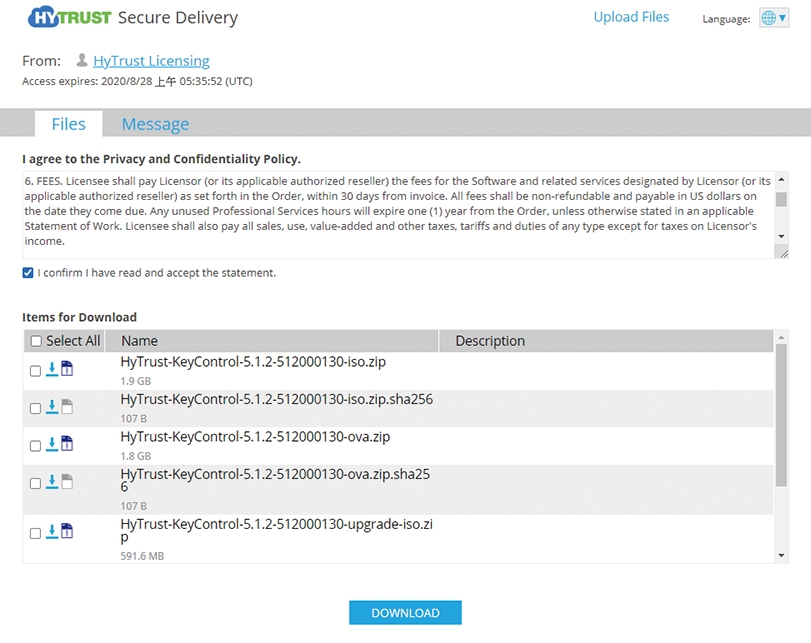Uncheck the confirm read and accept statement checkbox
Viewport: 811px width, 643px height.
coord(28,273)
